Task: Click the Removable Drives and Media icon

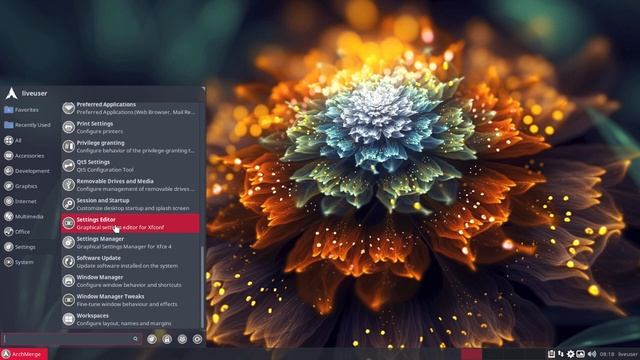Action: pyautogui.click(x=69, y=185)
